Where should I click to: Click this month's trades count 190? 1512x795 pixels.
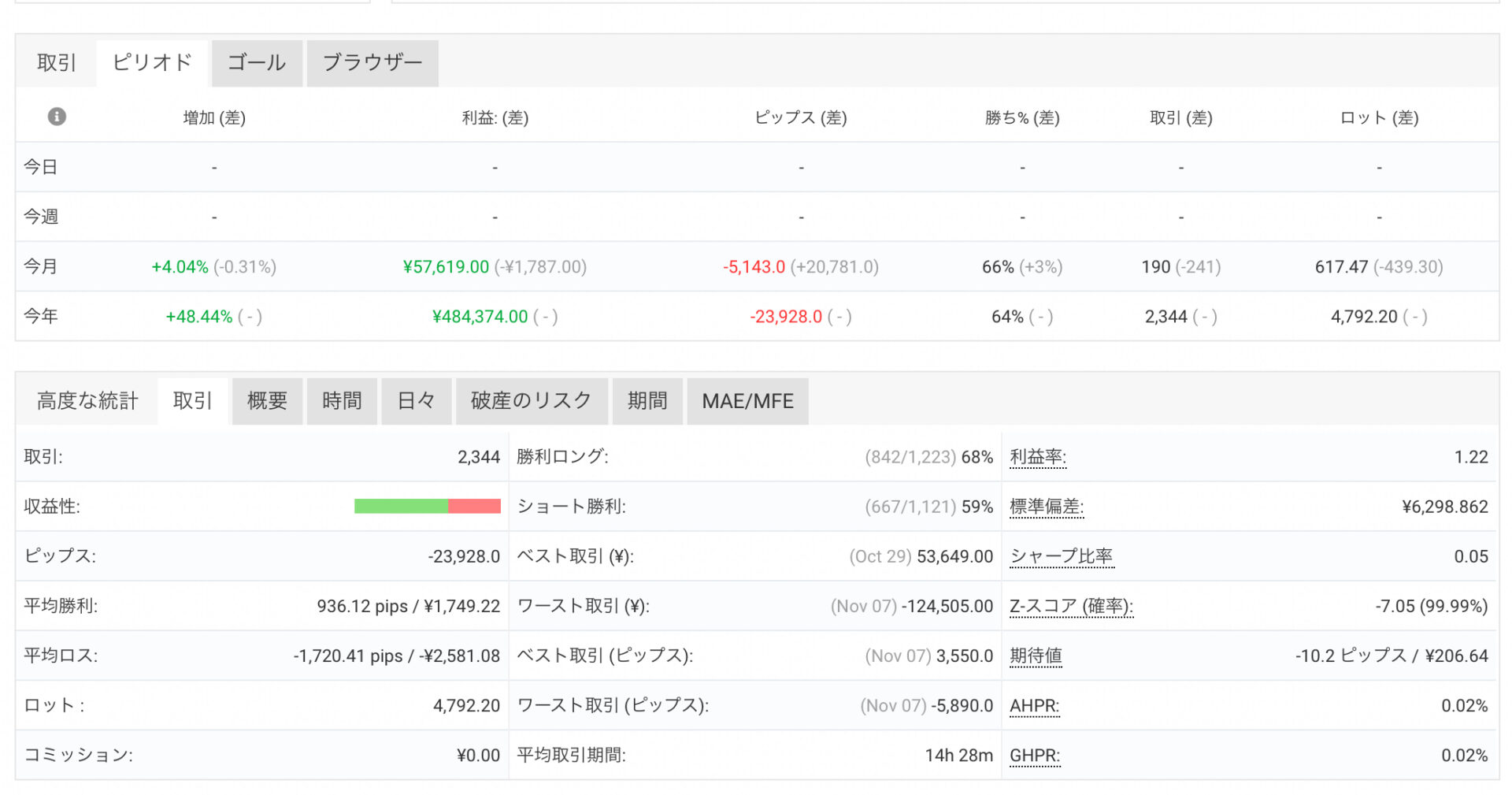(1156, 267)
